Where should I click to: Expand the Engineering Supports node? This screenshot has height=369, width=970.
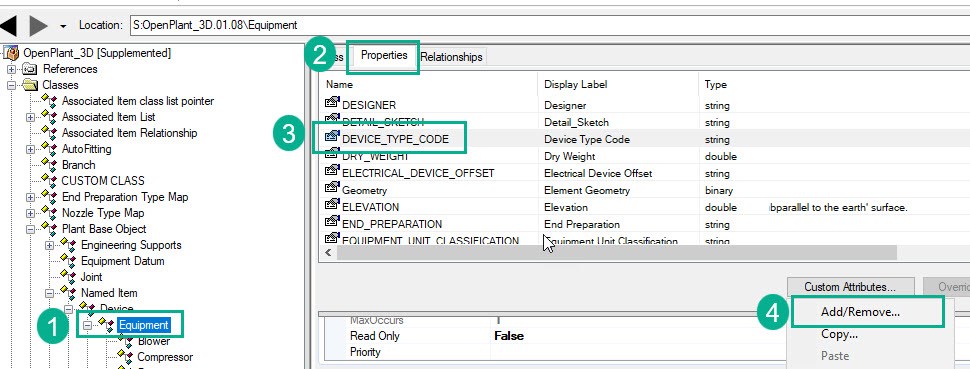[49, 245]
